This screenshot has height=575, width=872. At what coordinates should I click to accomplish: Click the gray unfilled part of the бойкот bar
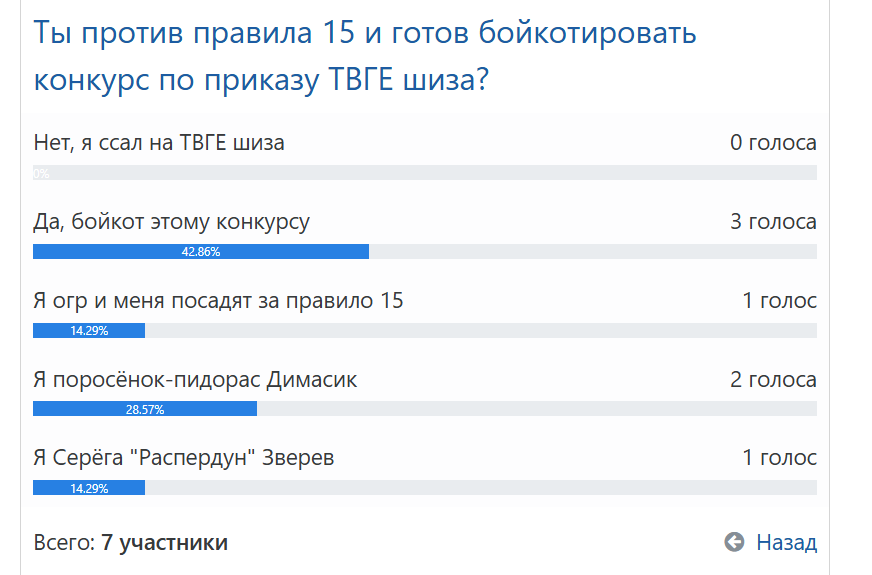pyautogui.click(x=593, y=251)
